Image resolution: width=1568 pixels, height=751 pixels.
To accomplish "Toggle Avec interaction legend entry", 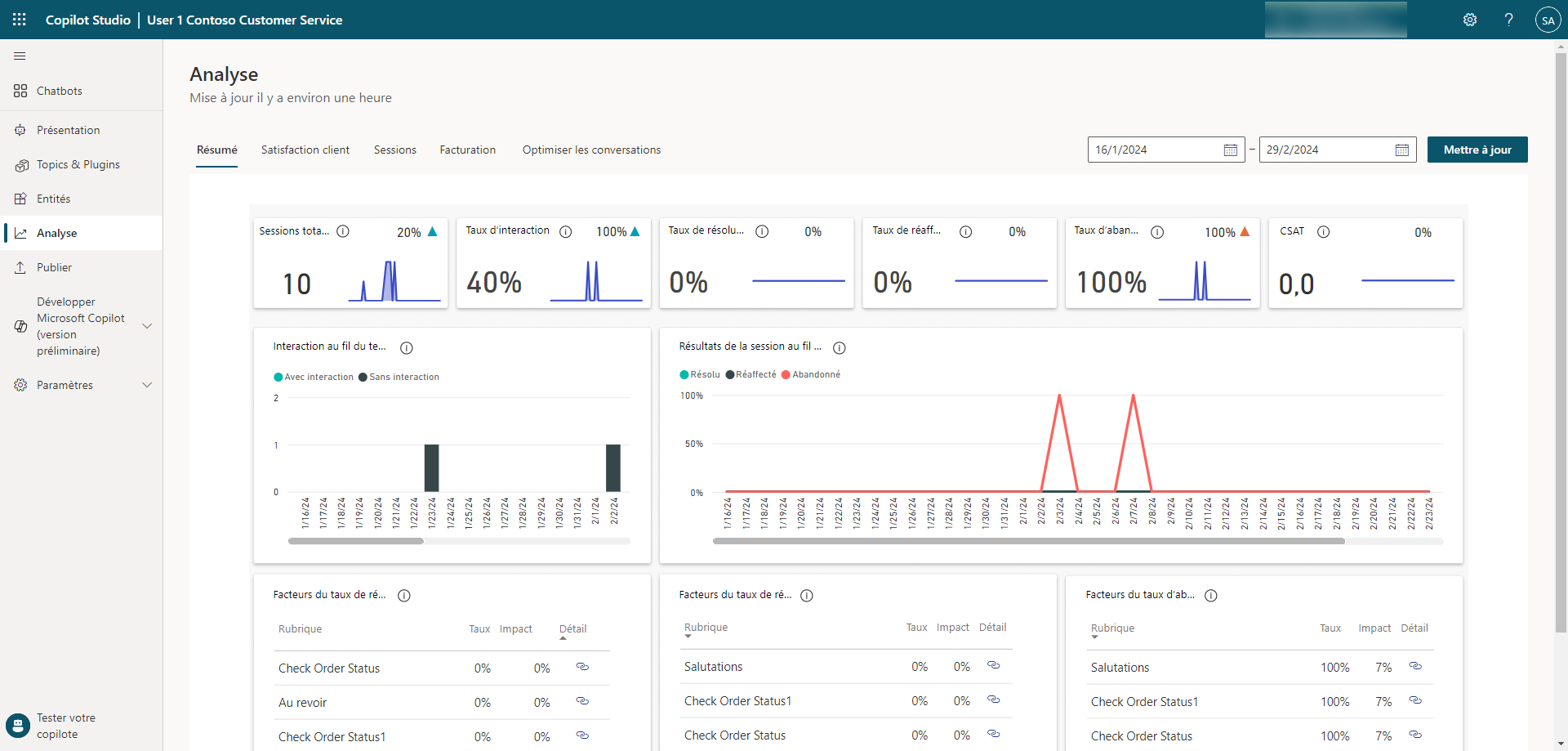I will [x=314, y=377].
